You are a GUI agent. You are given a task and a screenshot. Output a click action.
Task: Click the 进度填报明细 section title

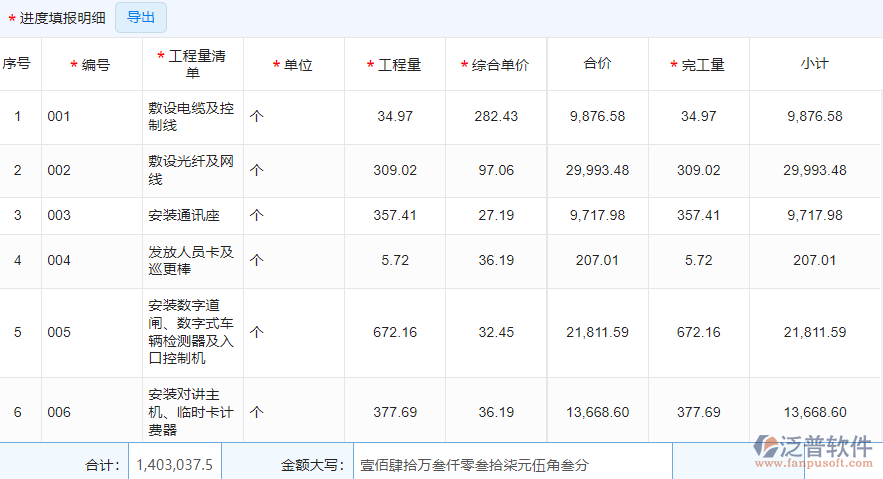[x=63, y=18]
